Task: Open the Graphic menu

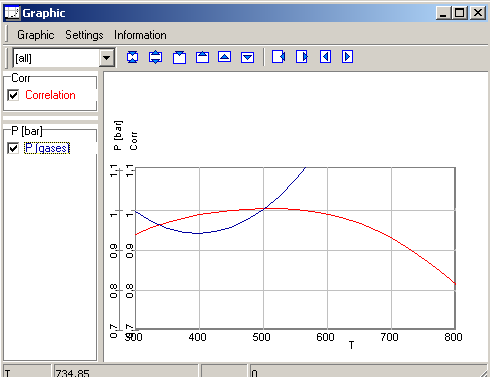Action: 36,35
